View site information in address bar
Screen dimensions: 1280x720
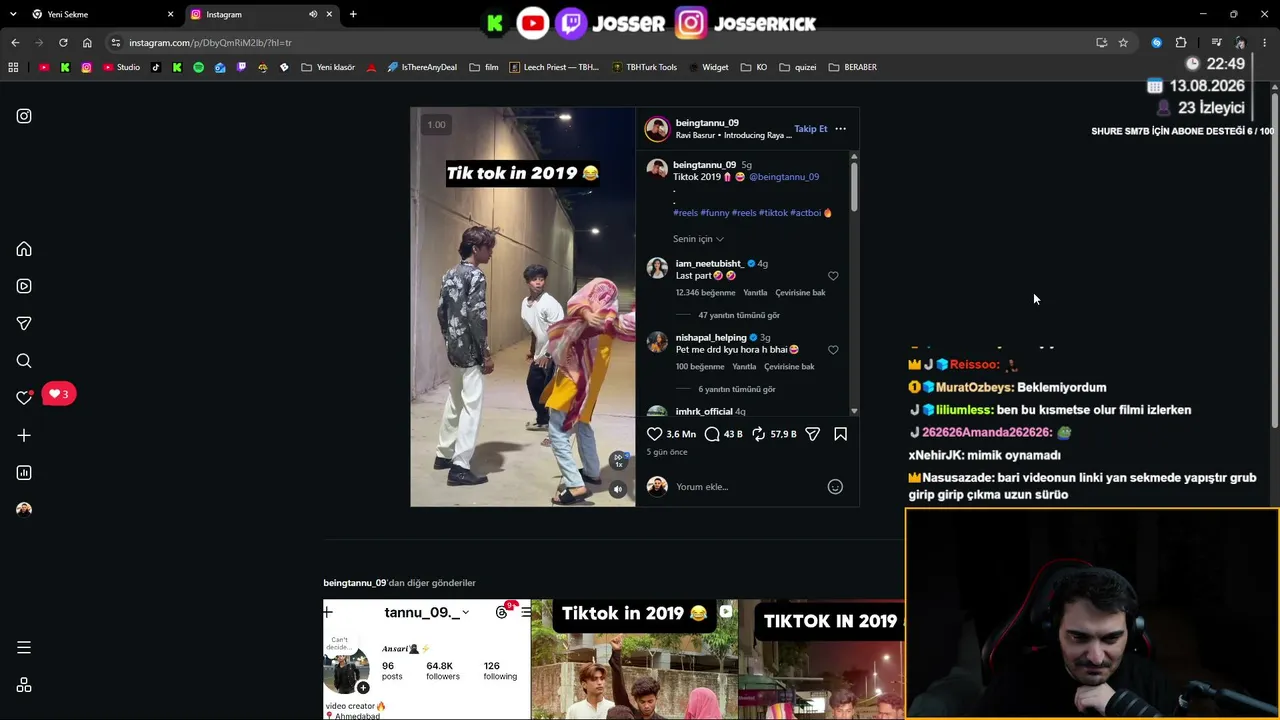pyautogui.click(x=115, y=43)
